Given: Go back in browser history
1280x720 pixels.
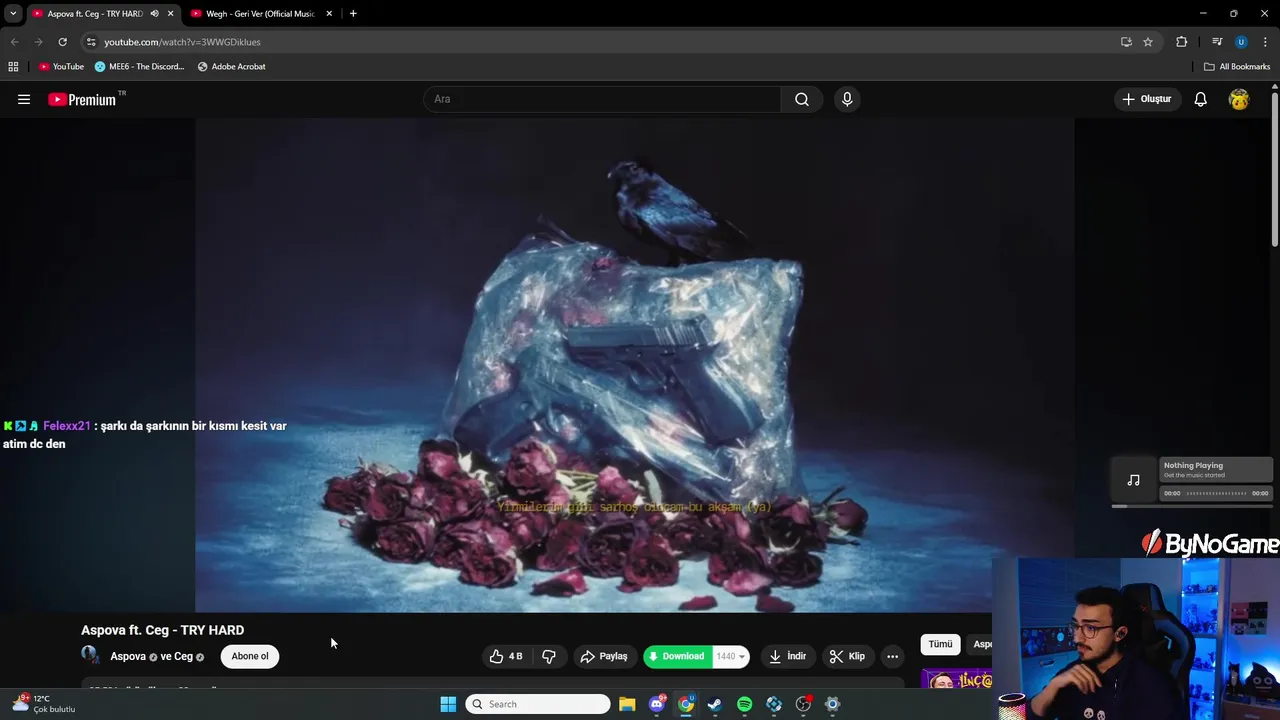Looking at the screenshot, I should (x=14, y=42).
